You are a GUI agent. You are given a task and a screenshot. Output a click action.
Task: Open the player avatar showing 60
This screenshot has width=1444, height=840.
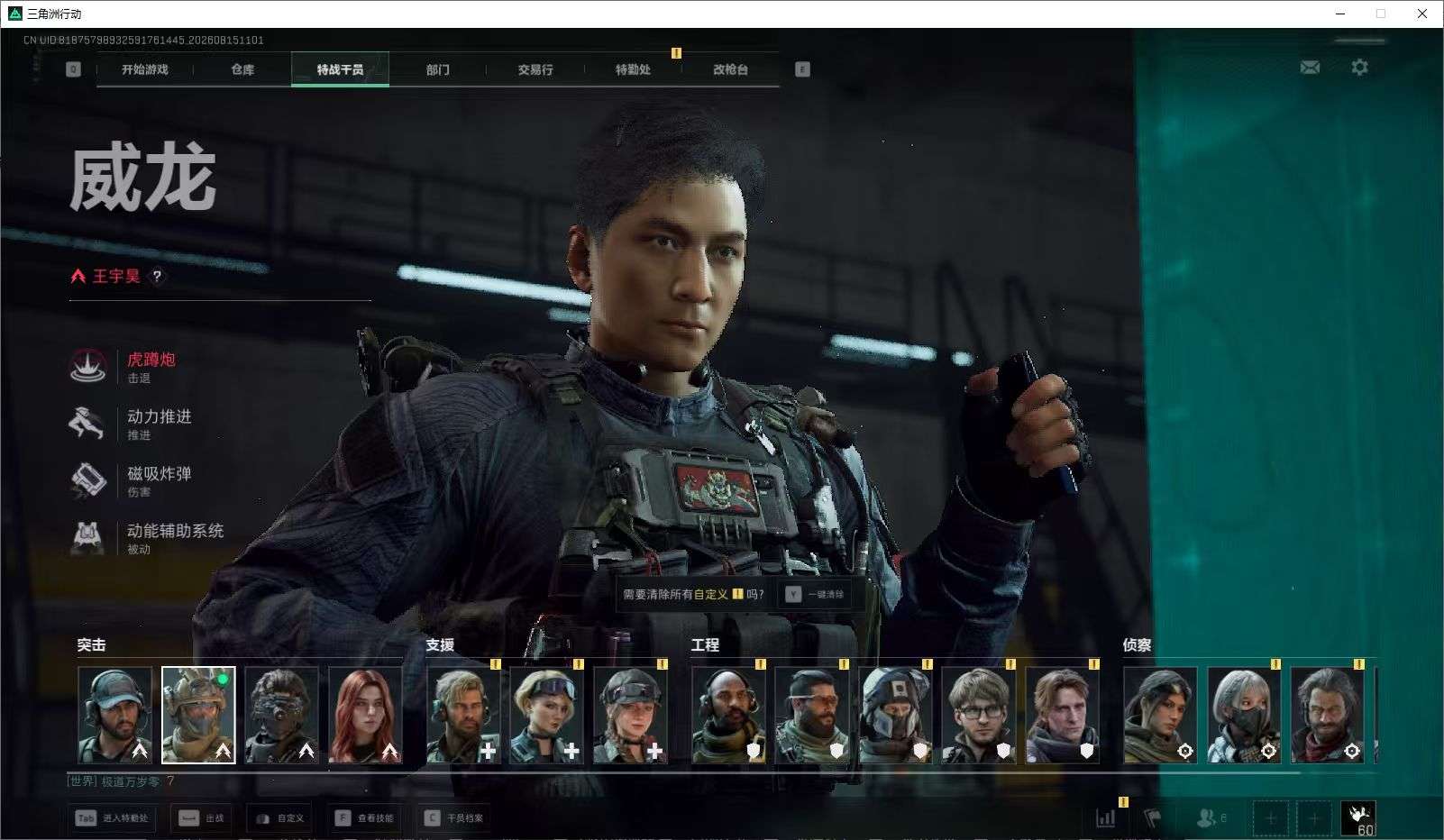point(1358,818)
